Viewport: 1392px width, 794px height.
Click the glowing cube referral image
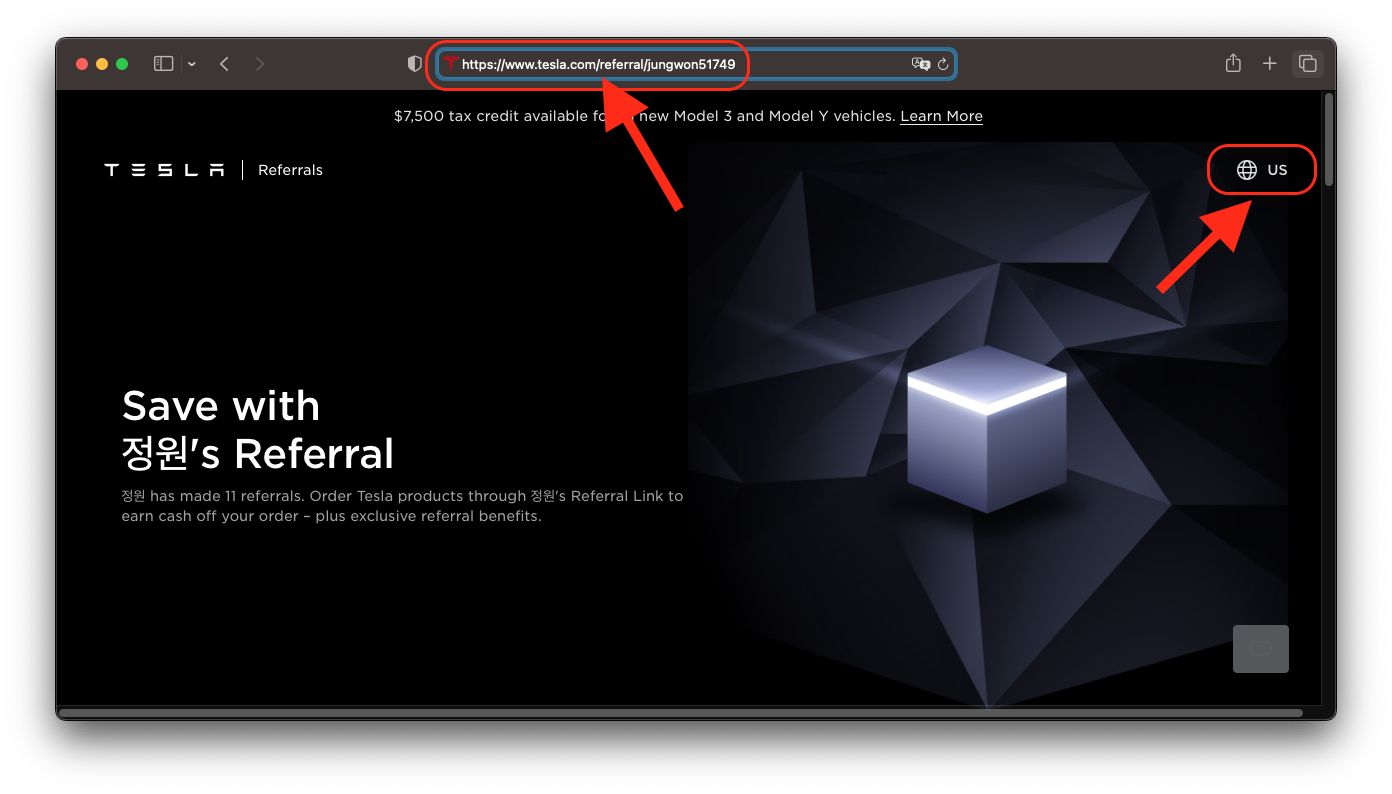click(987, 428)
